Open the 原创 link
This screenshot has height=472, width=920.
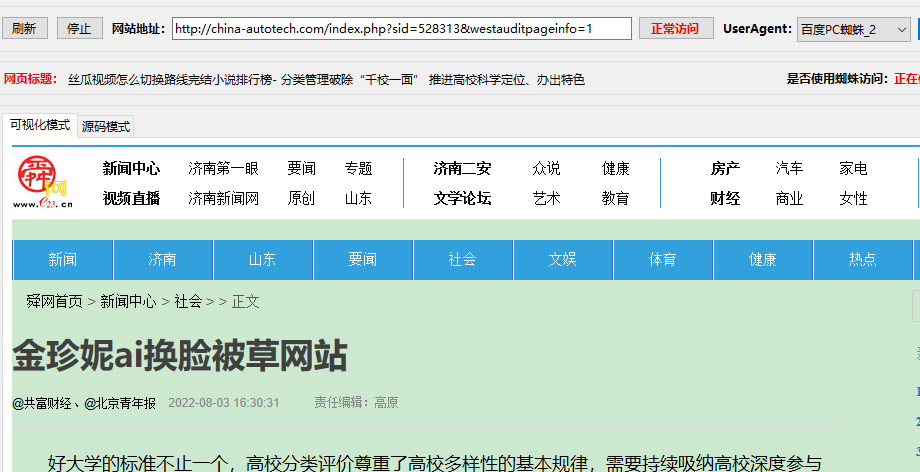coord(302,198)
